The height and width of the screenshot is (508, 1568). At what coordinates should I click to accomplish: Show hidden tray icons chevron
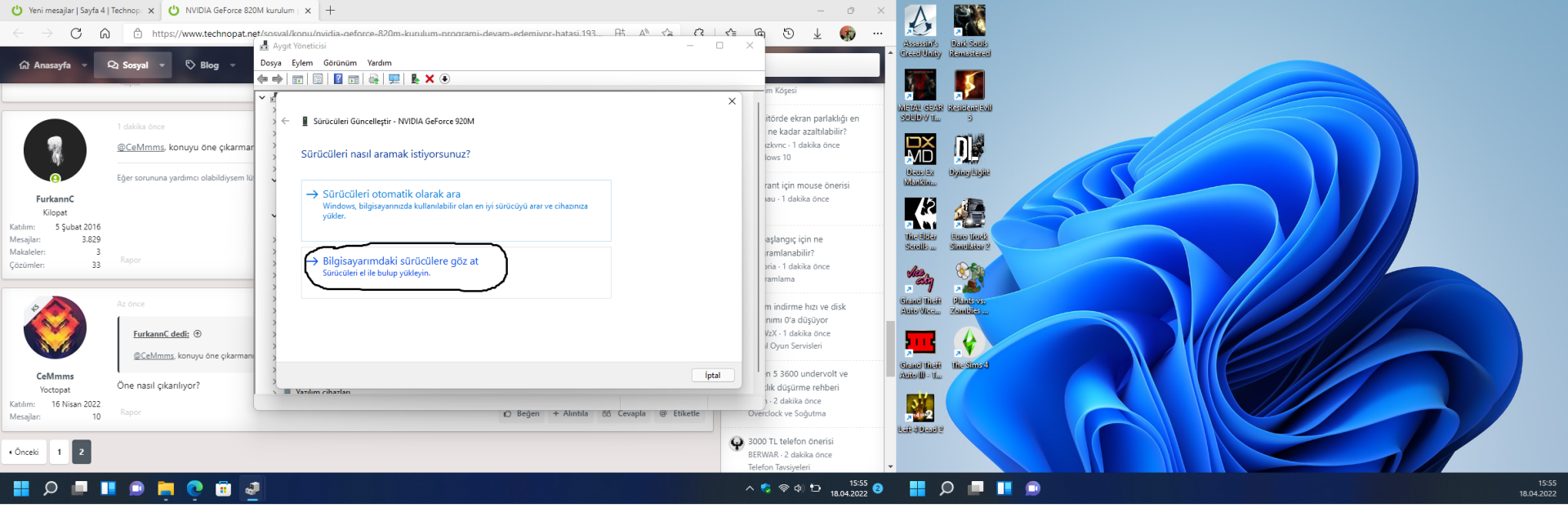[x=749, y=488]
